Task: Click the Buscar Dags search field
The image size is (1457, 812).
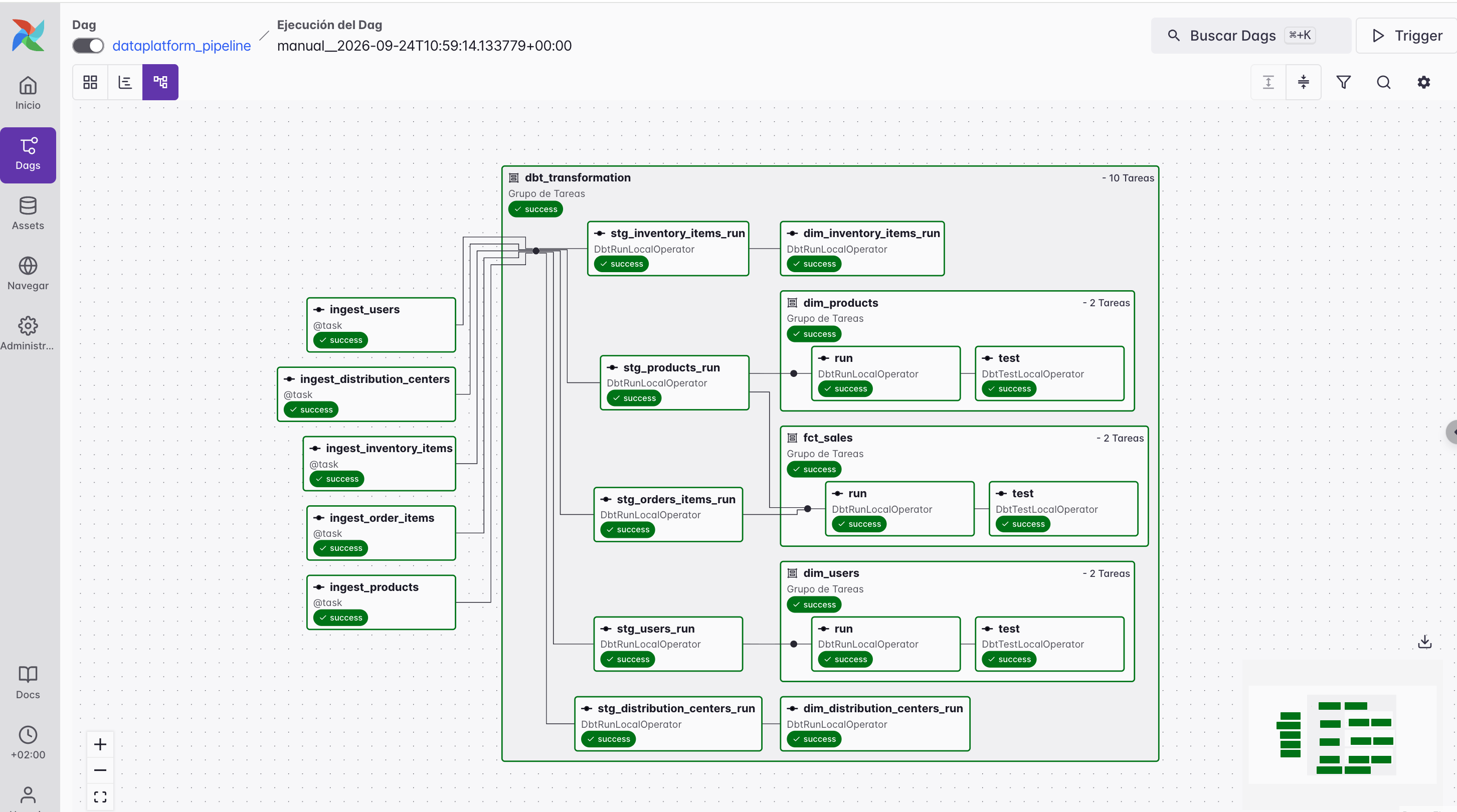Action: click(x=1250, y=36)
